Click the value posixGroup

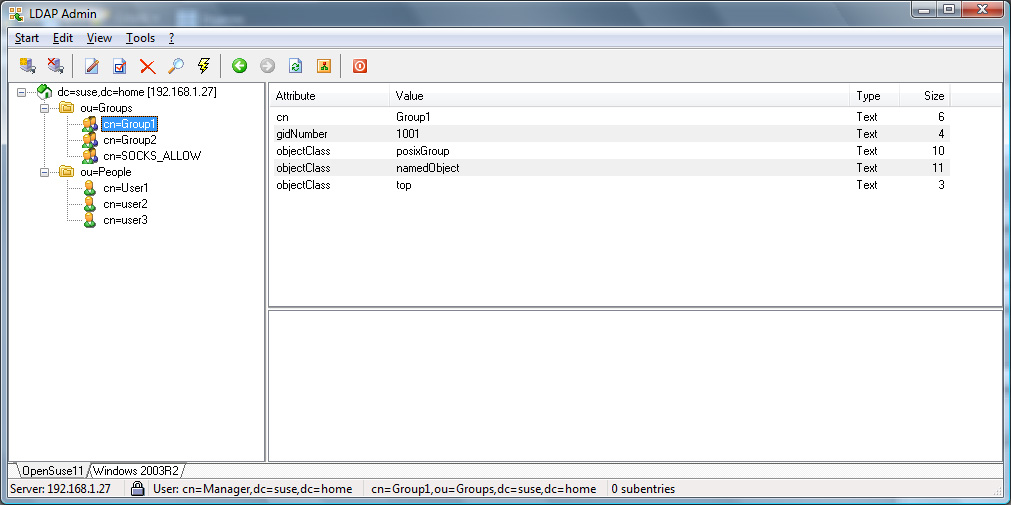pyautogui.click(x=422, y=151)
